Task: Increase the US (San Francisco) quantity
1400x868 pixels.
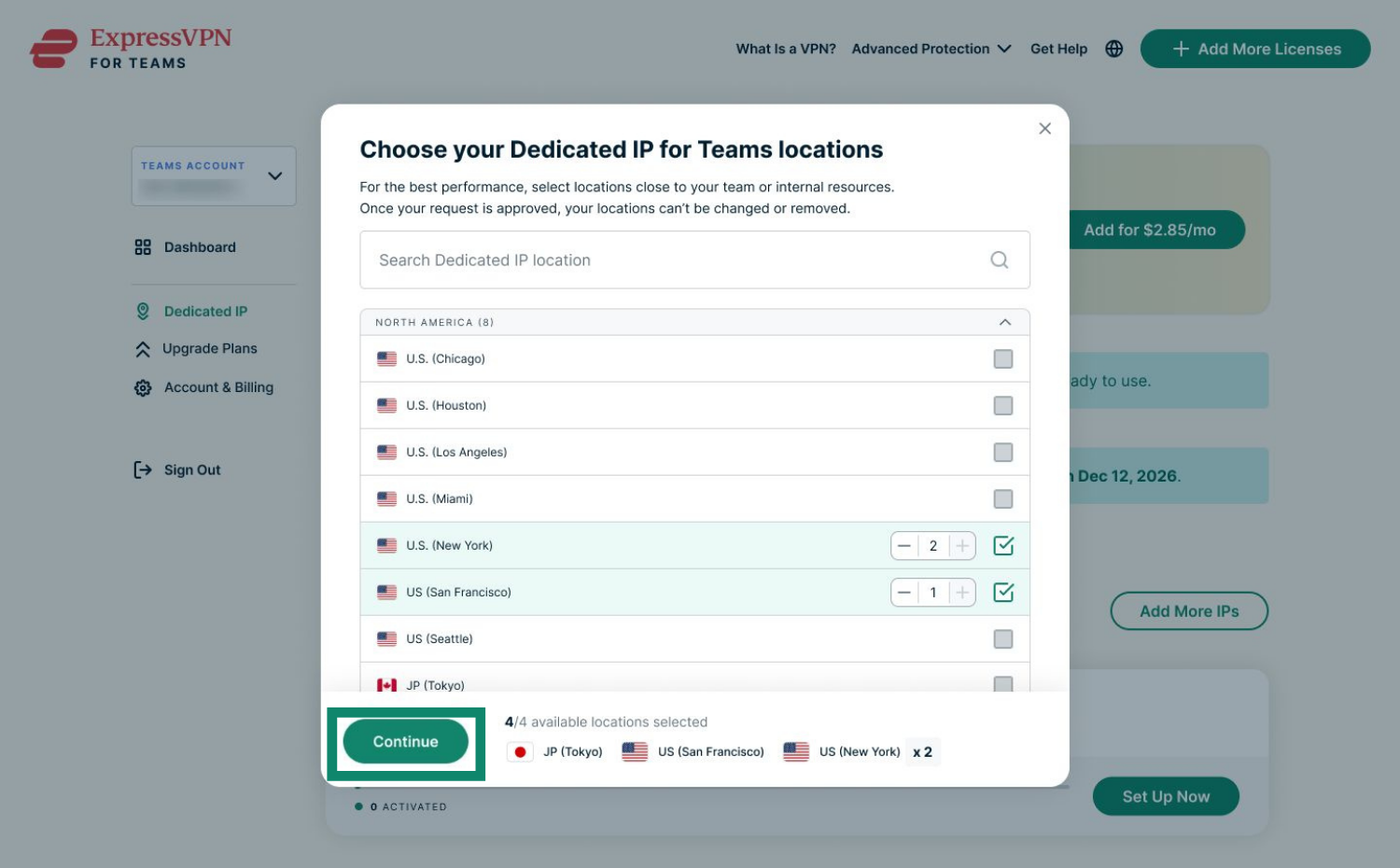Action: (x=962, y=593)
